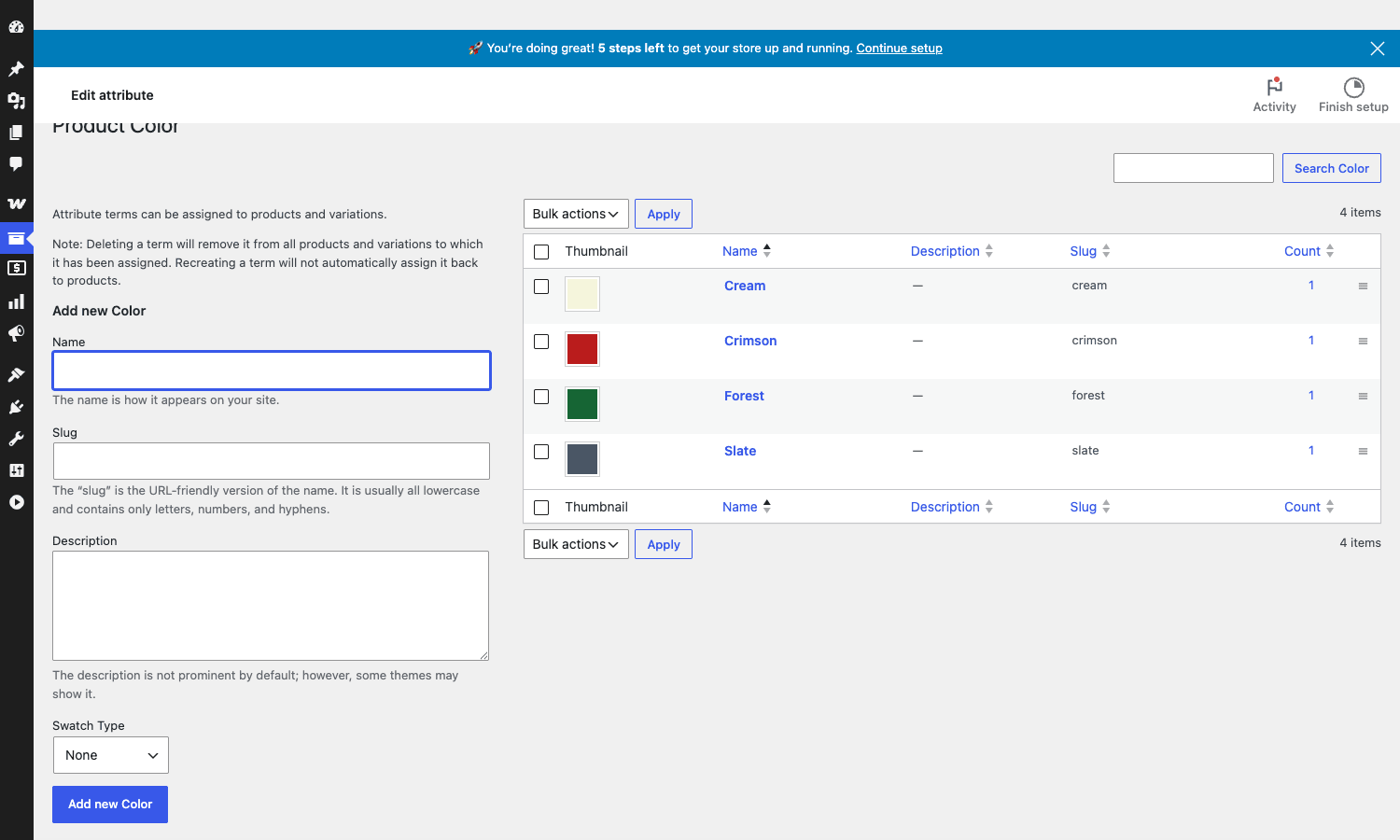The width and height of the screenshot is (1400, 840).
Task: Open the top Bulk actions dropdown
Action: coord(576,214)
